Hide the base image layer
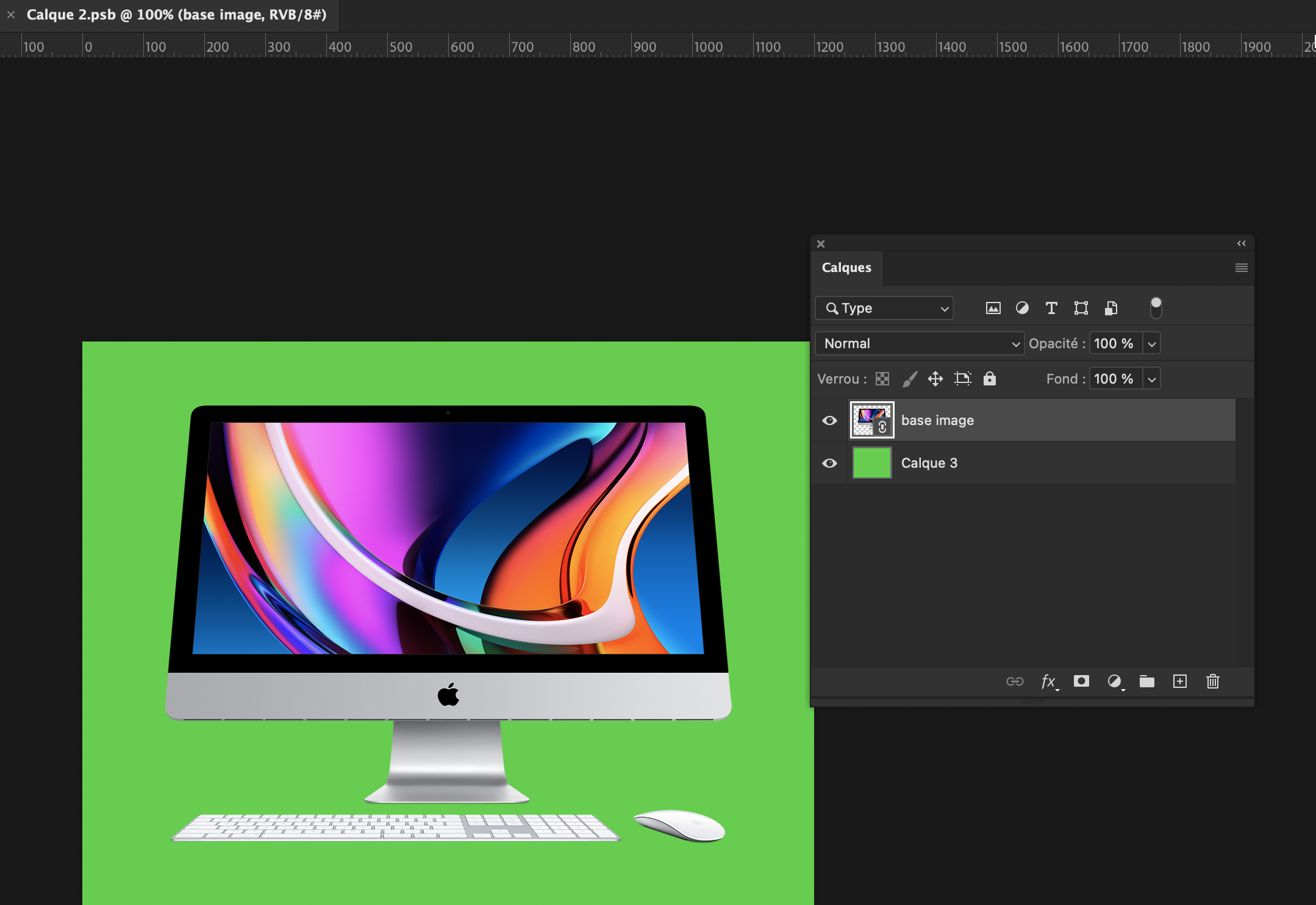Image resolution: width=1316 pixels, height=905 pixels. (829, 420)
